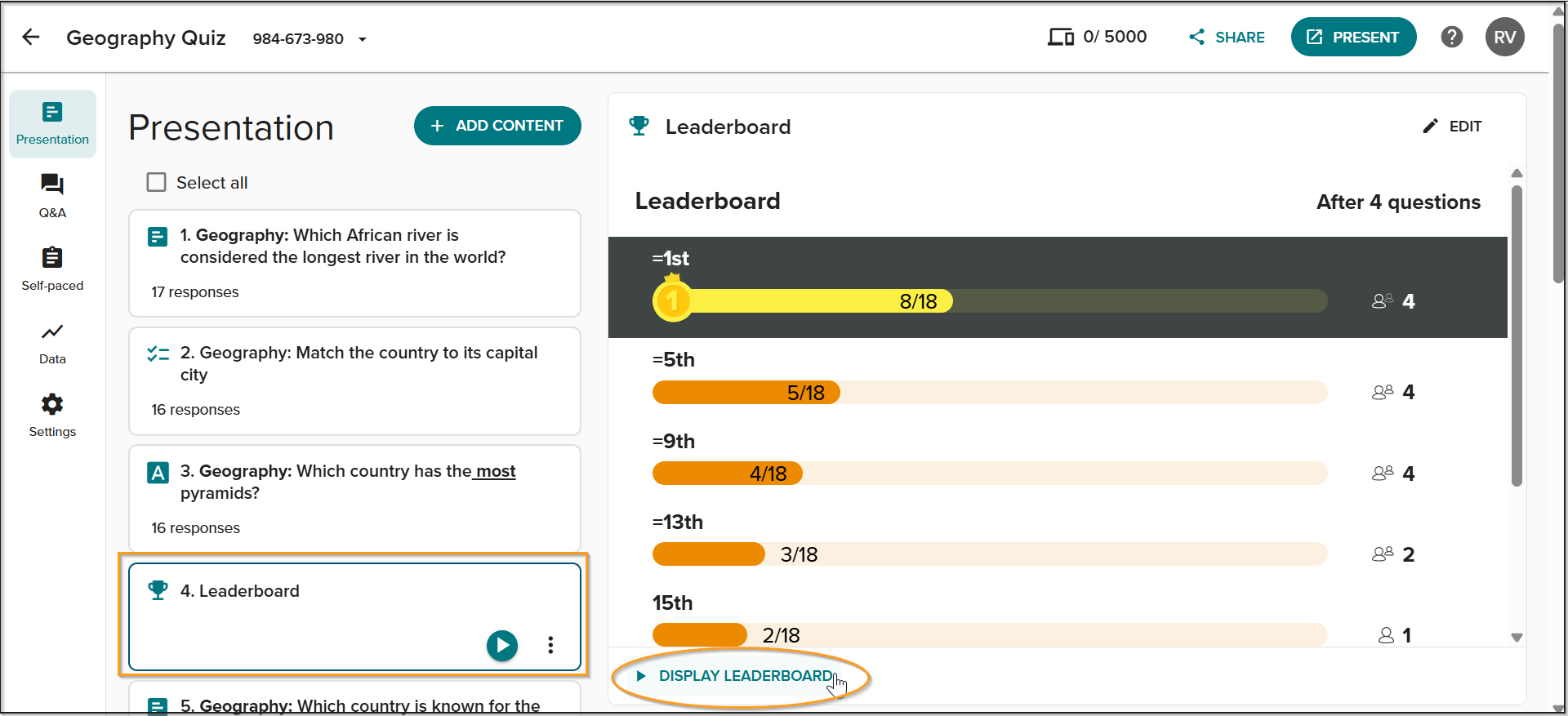Select the 4. Leaderboard slide card
Viewport: 1568px width, 716px height.
(x=354, y=616)
